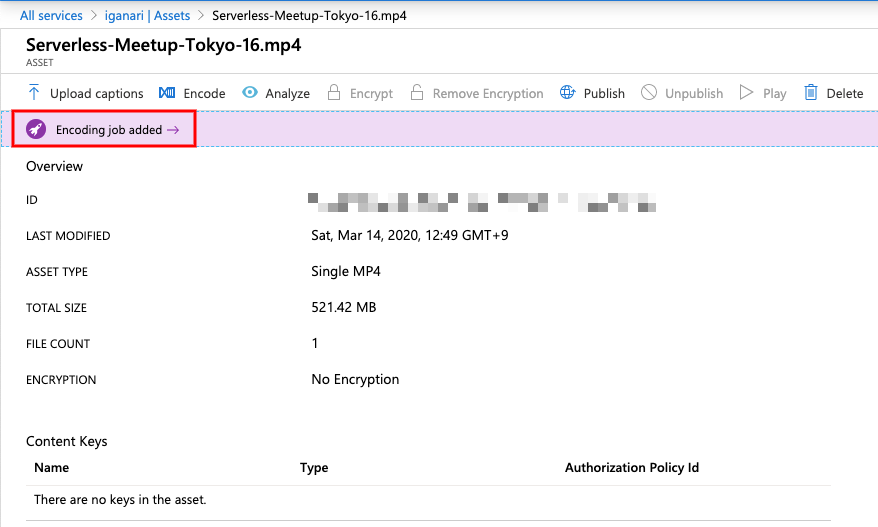This screenshot has width=878, height=527.
Task: Click the LAST MODIFIED label
Action: [x=68, y=236]
